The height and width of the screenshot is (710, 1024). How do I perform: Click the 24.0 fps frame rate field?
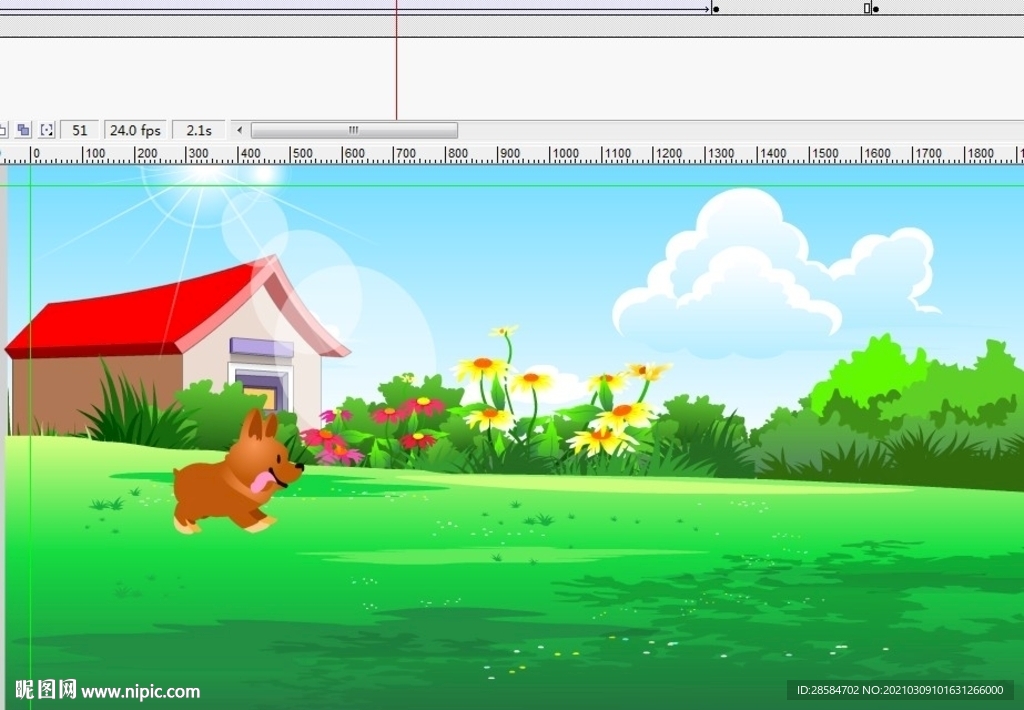(135, 130)
